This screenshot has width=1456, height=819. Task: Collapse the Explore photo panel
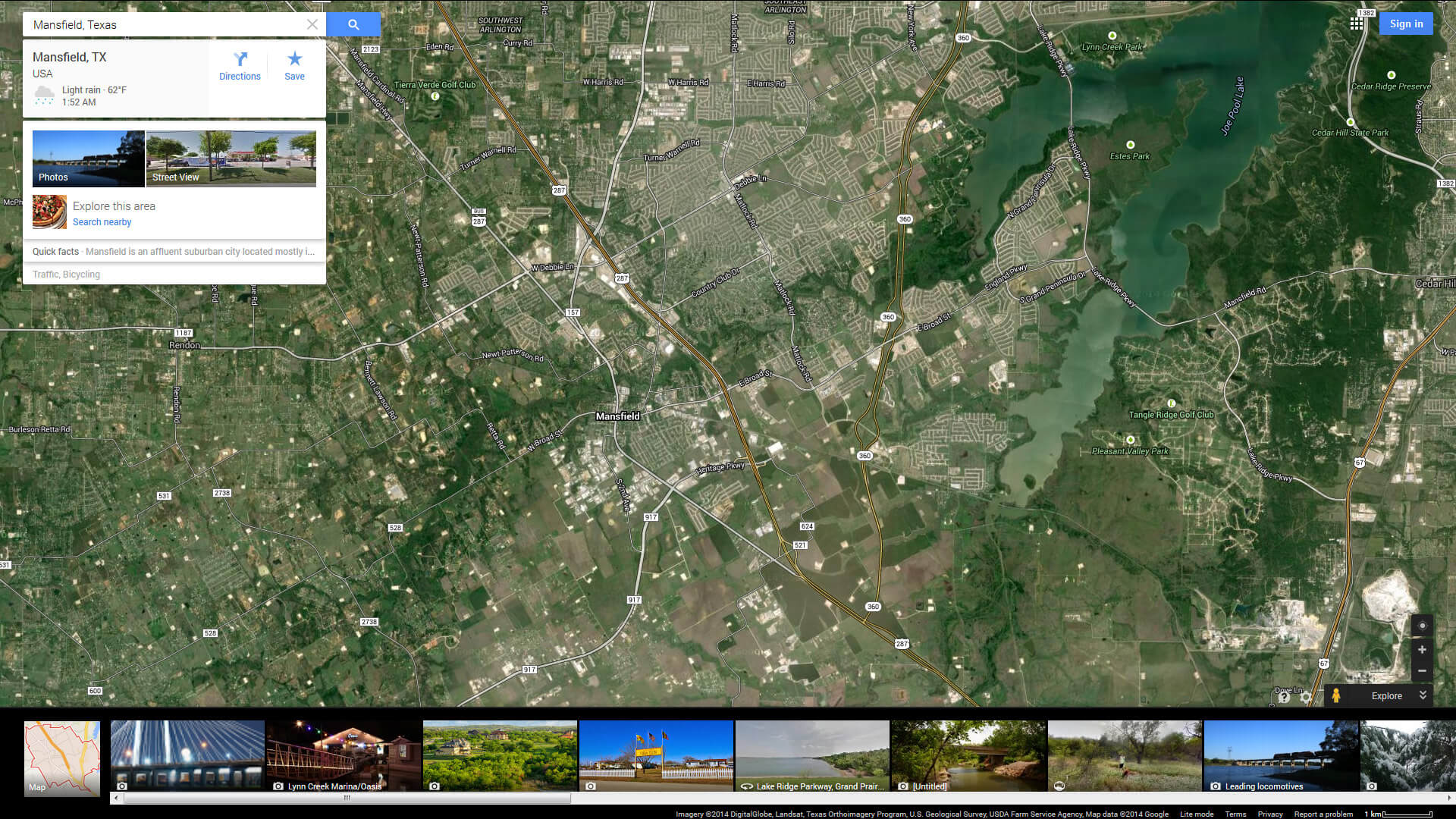click(x=1423, y=695)
